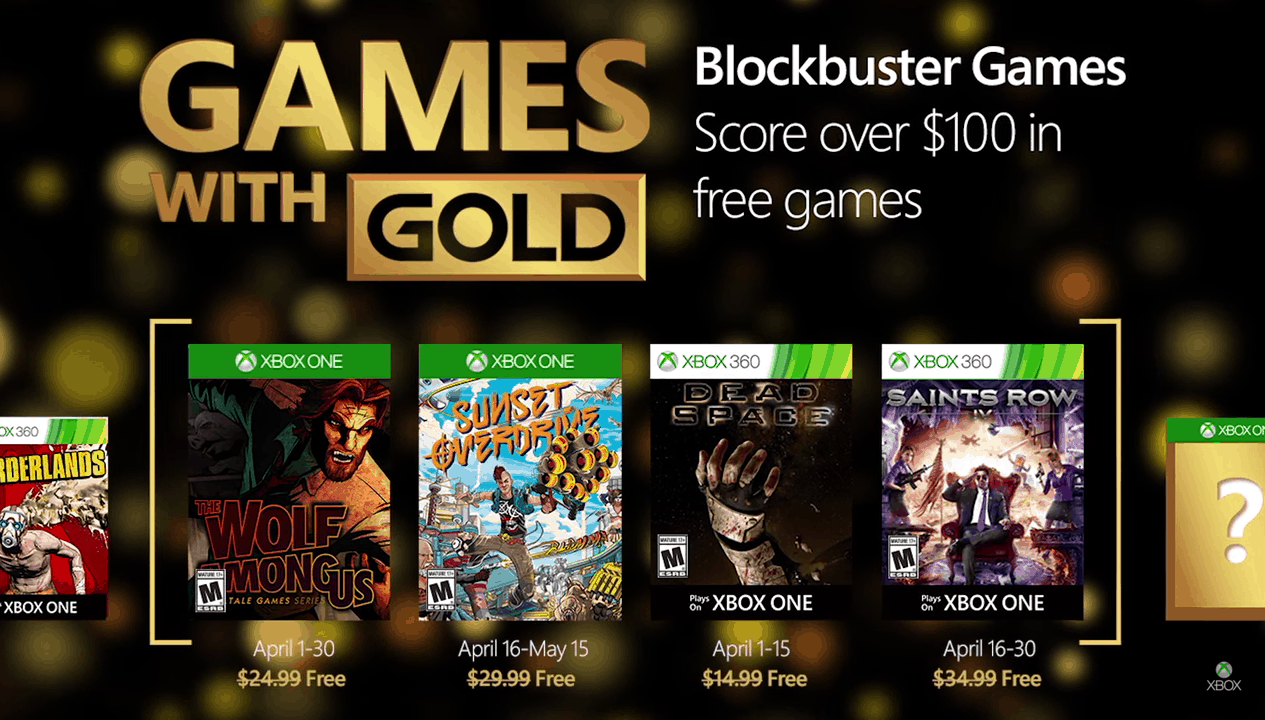The height and width of the screenshot is (720, 1265).
Task: Click the $14.99 Free price label
Action: 754,679
